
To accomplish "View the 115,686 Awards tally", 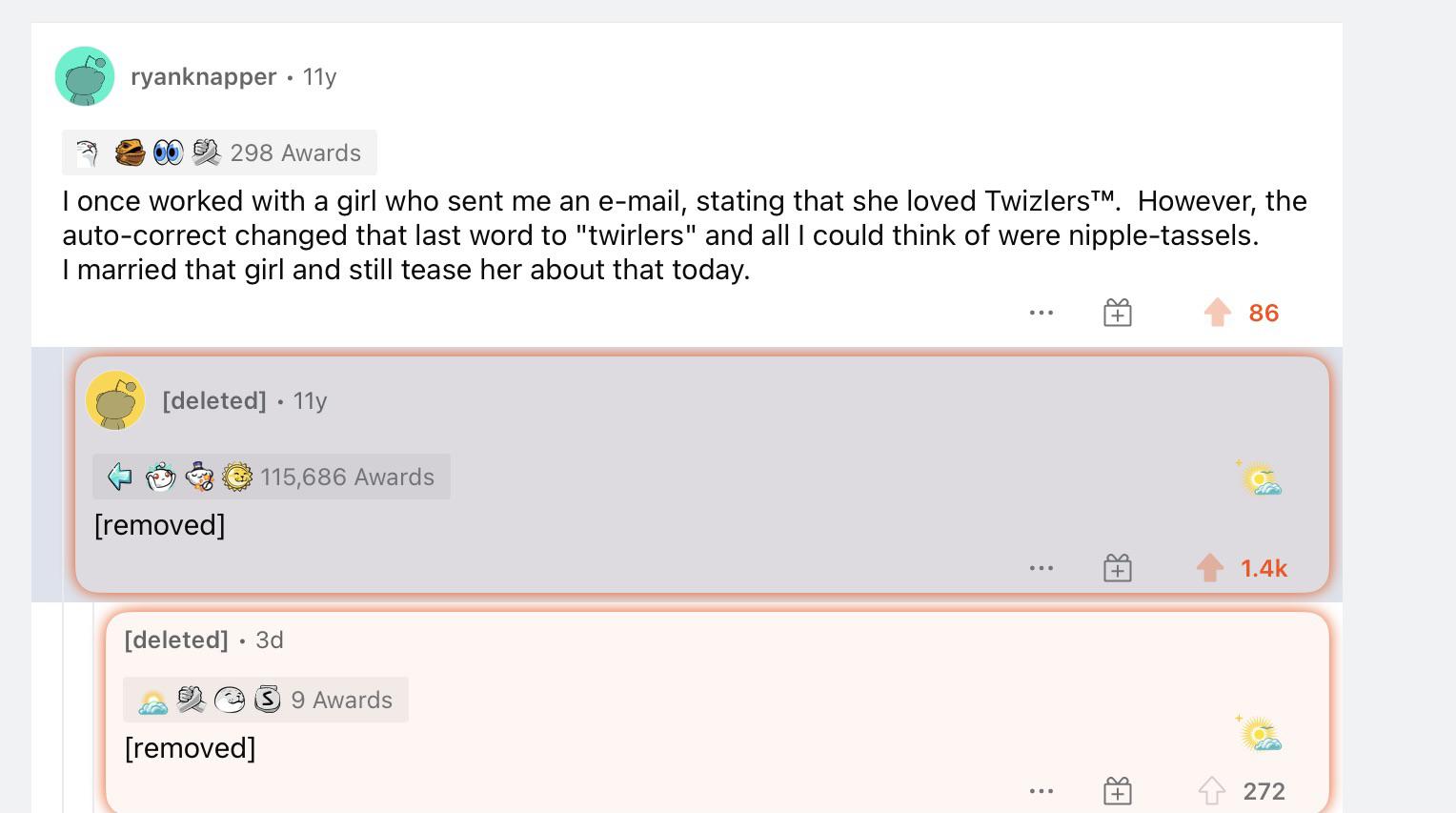I will pyautogui.click(x=347, y=477).
